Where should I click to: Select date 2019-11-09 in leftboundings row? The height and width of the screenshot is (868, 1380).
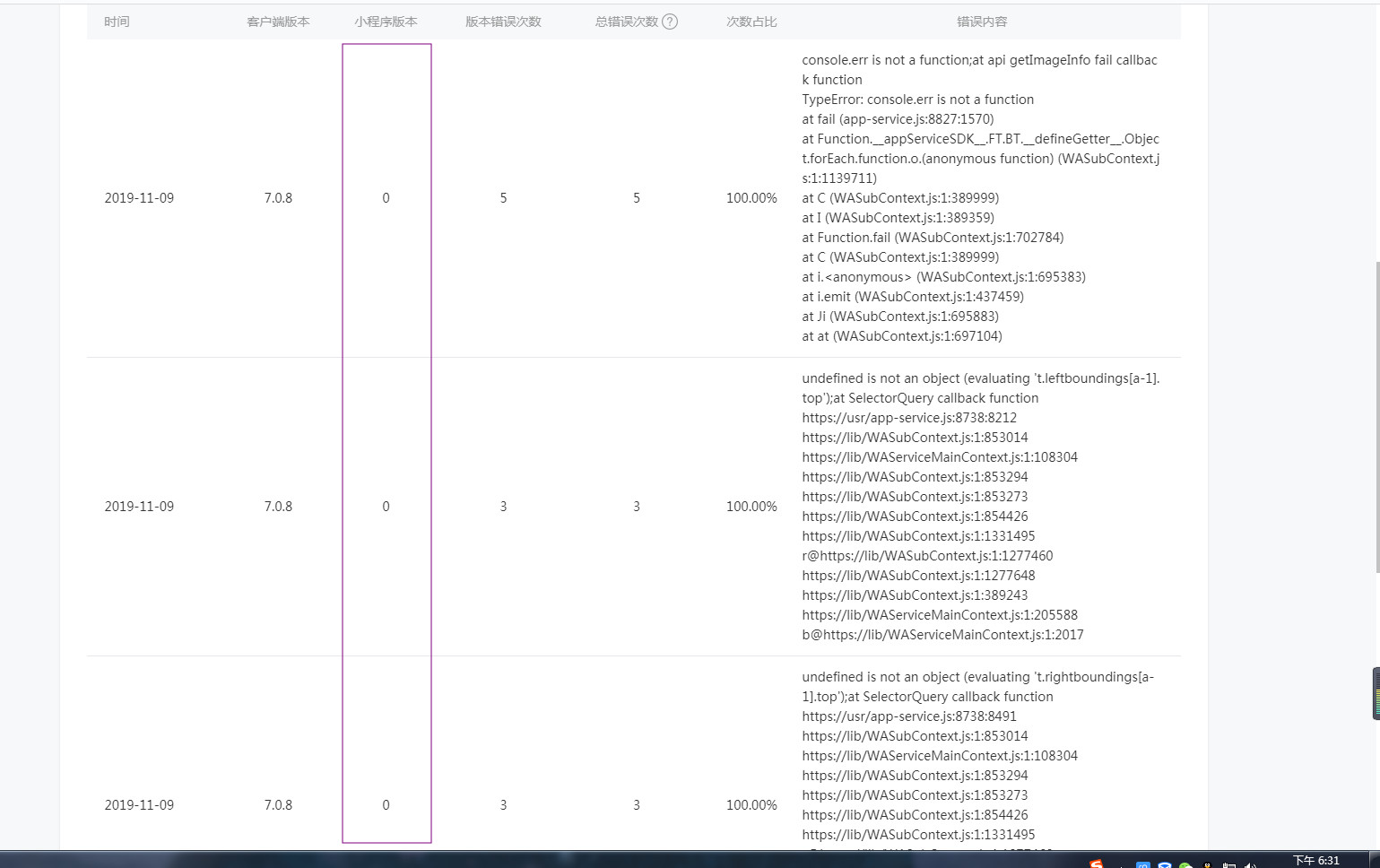tap(139, 507)
